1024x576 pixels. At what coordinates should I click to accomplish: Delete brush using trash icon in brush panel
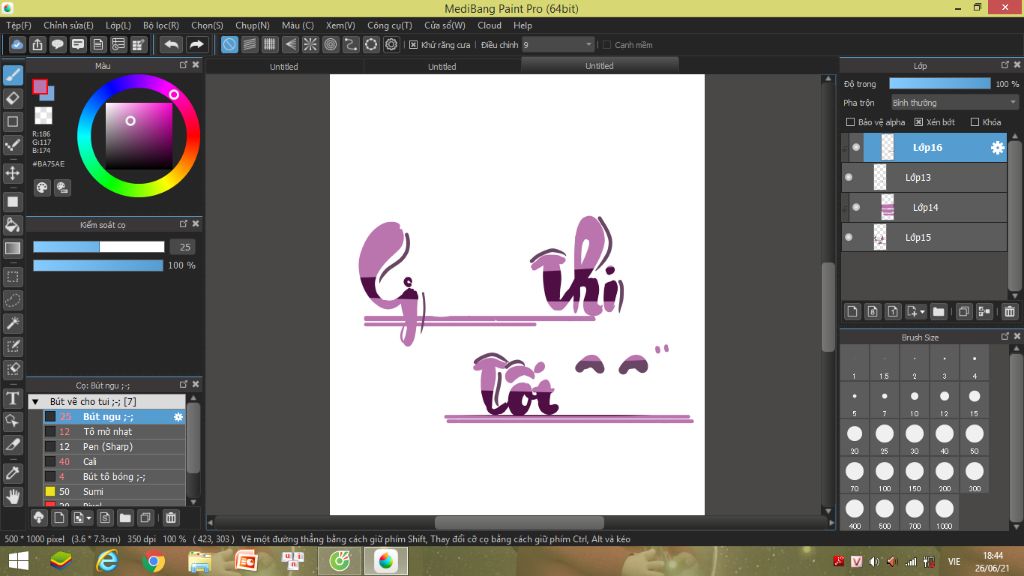(170, 518)
